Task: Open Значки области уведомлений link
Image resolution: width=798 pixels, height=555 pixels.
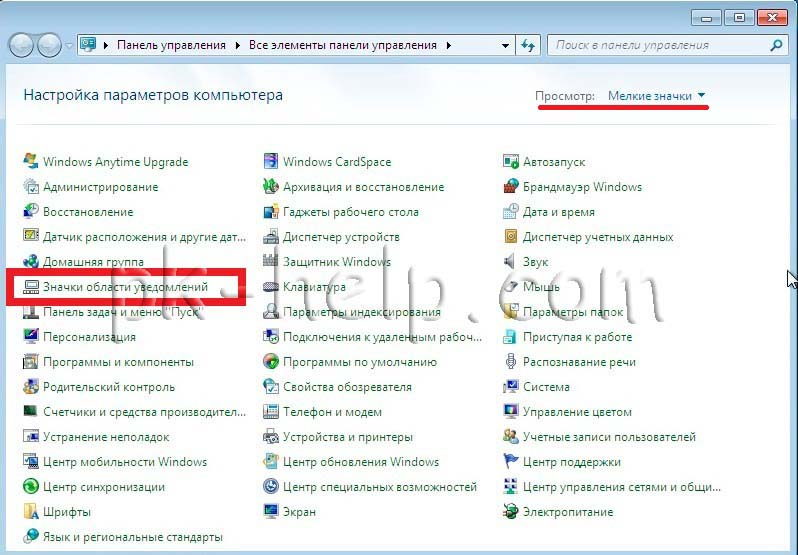Action: (125, 286)
